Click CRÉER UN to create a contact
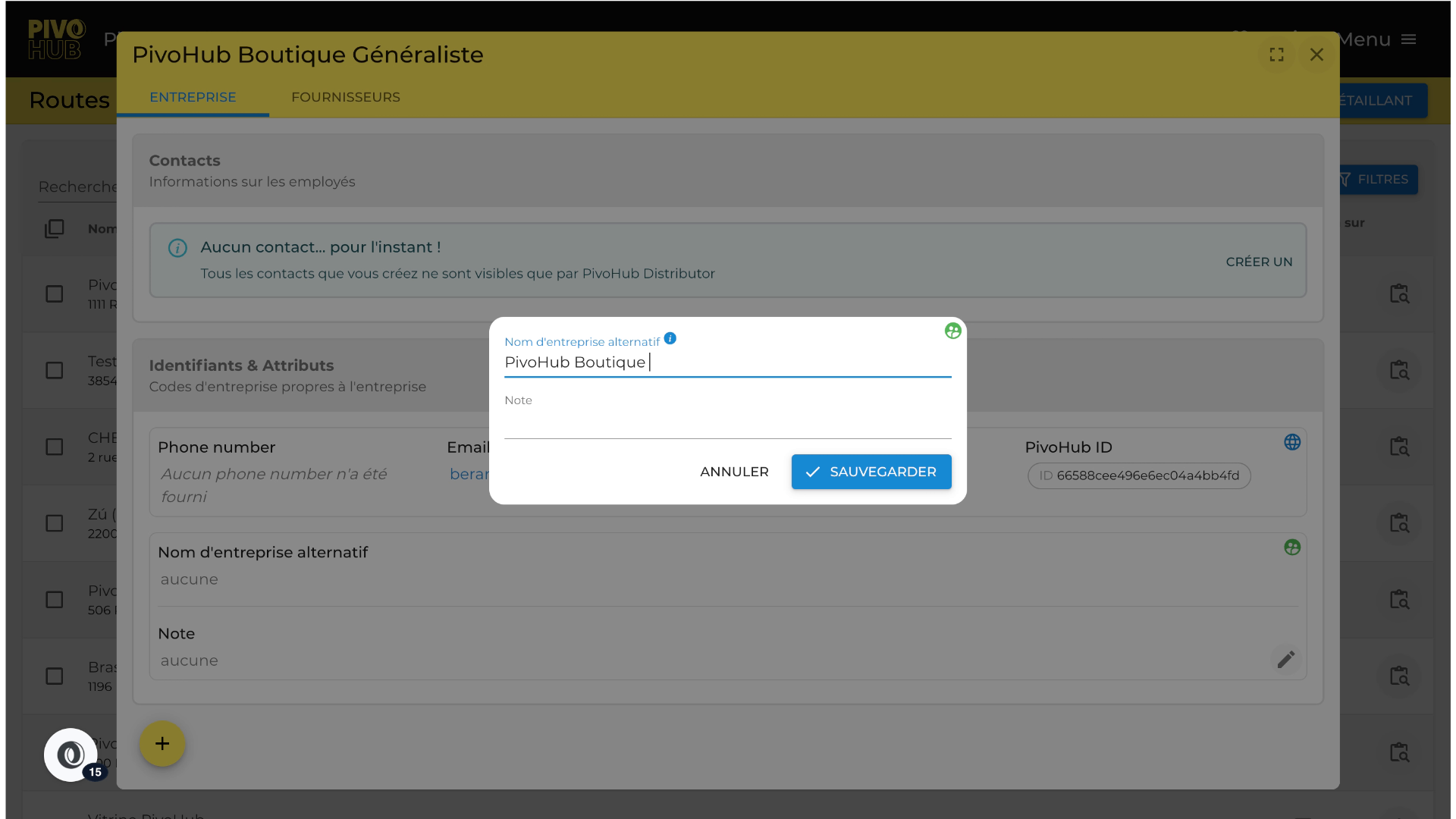The width and height of the screenshot is (1456, 819). pos(1259,262)
